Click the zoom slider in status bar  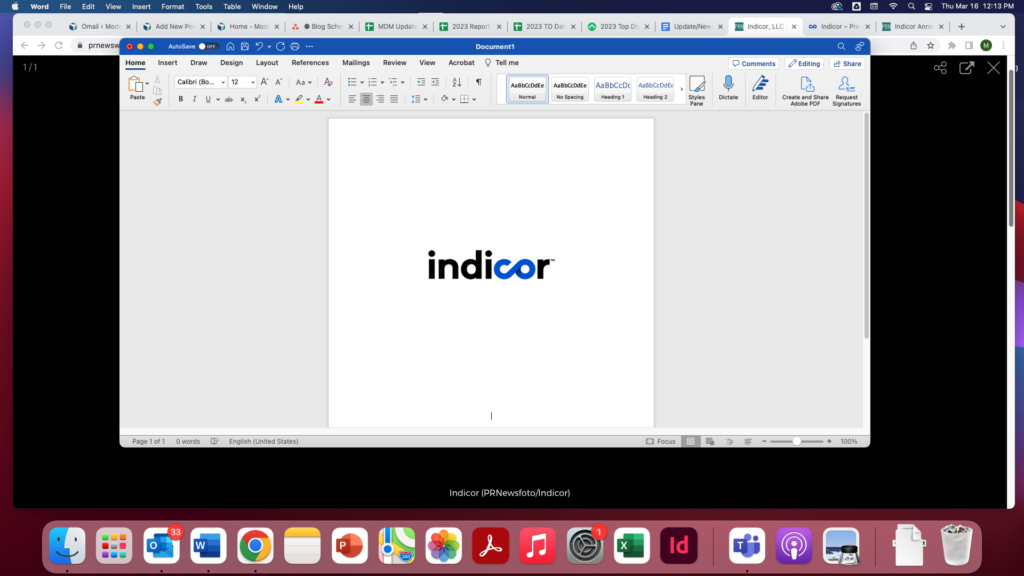coord(797,441)
